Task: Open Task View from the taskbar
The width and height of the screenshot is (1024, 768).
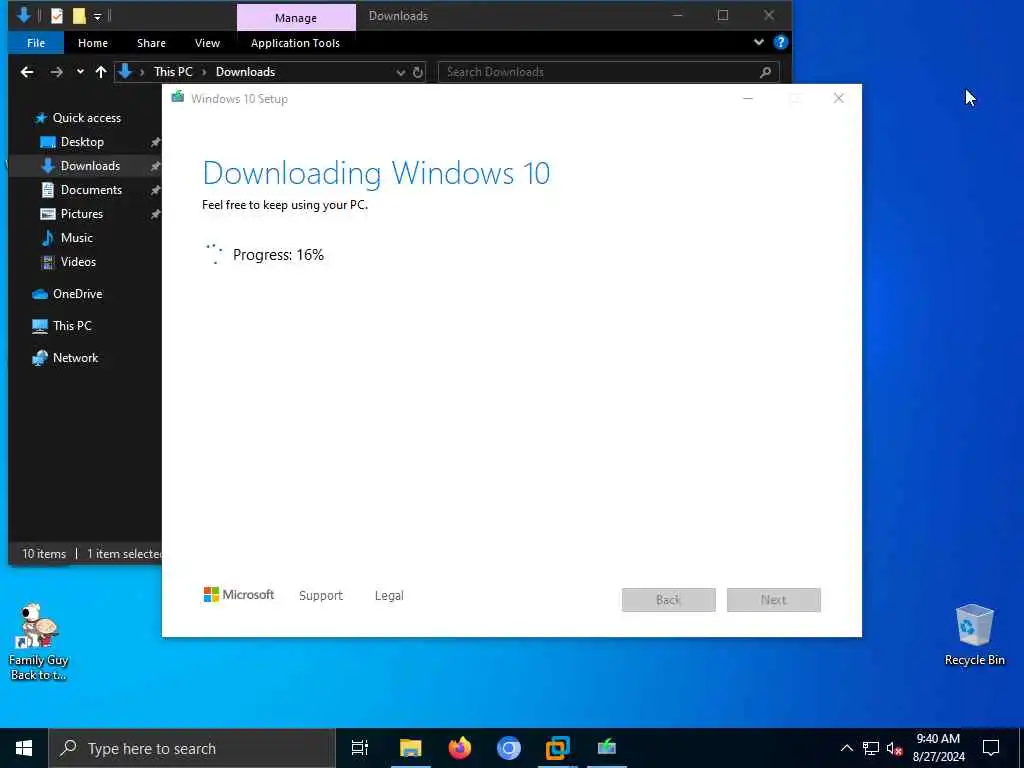Action: click(359, 748)
